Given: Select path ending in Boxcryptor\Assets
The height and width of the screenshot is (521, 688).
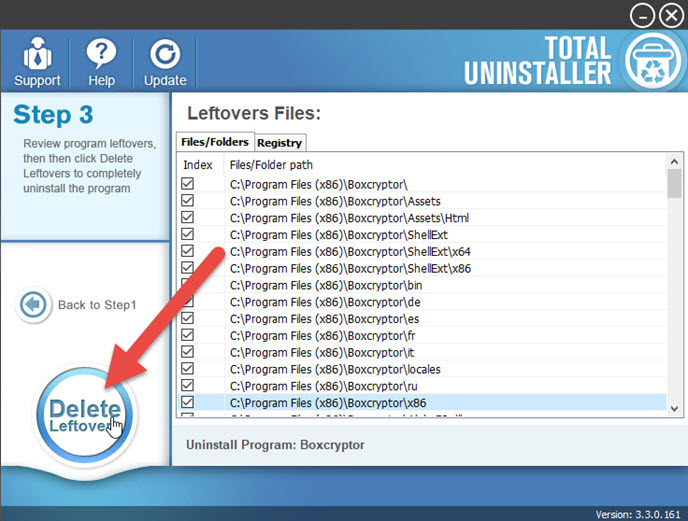Looking at the screenshot, I should [335, 201].
